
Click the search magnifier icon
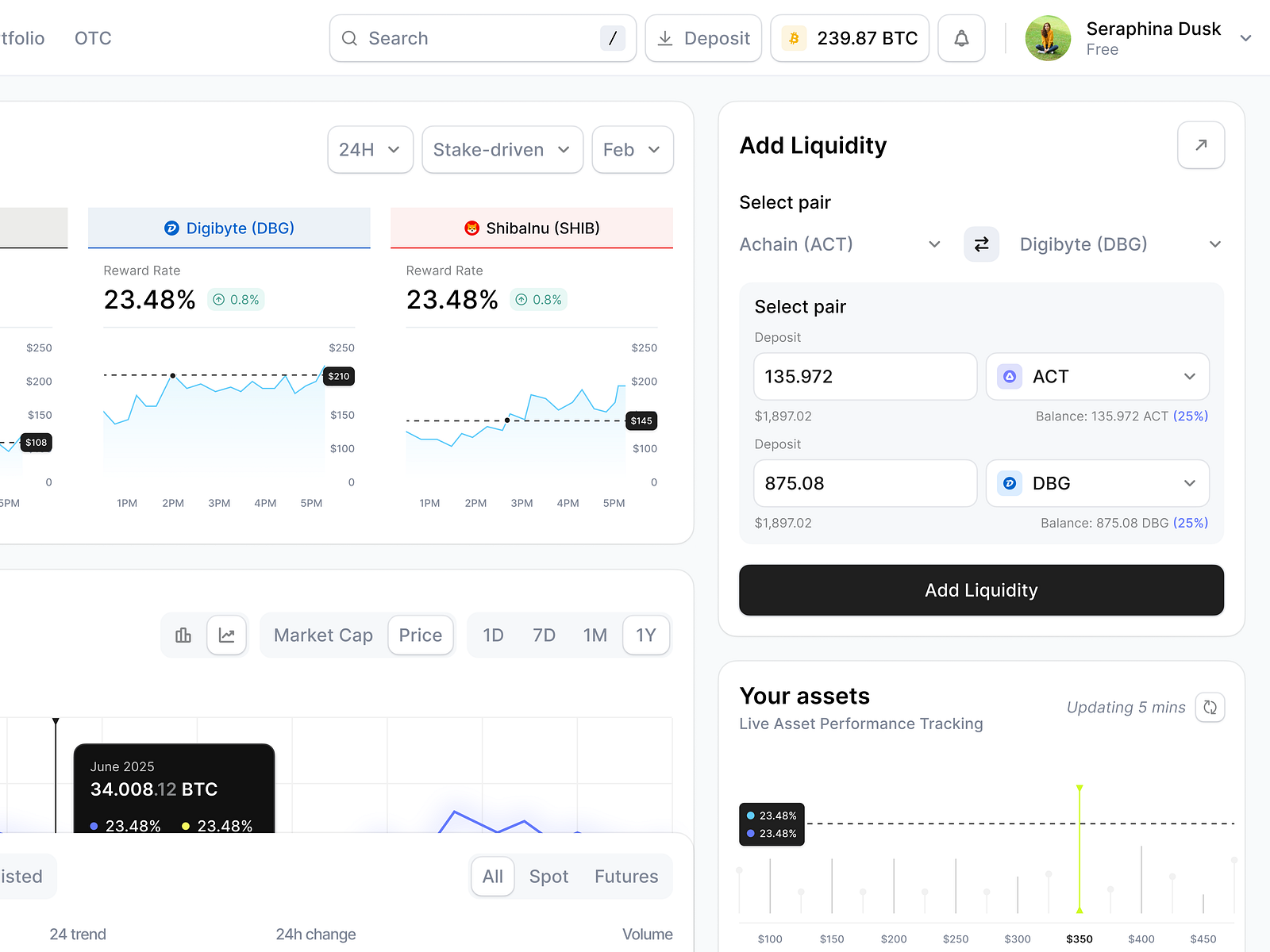pyautogui.click(x=349, y=38)
